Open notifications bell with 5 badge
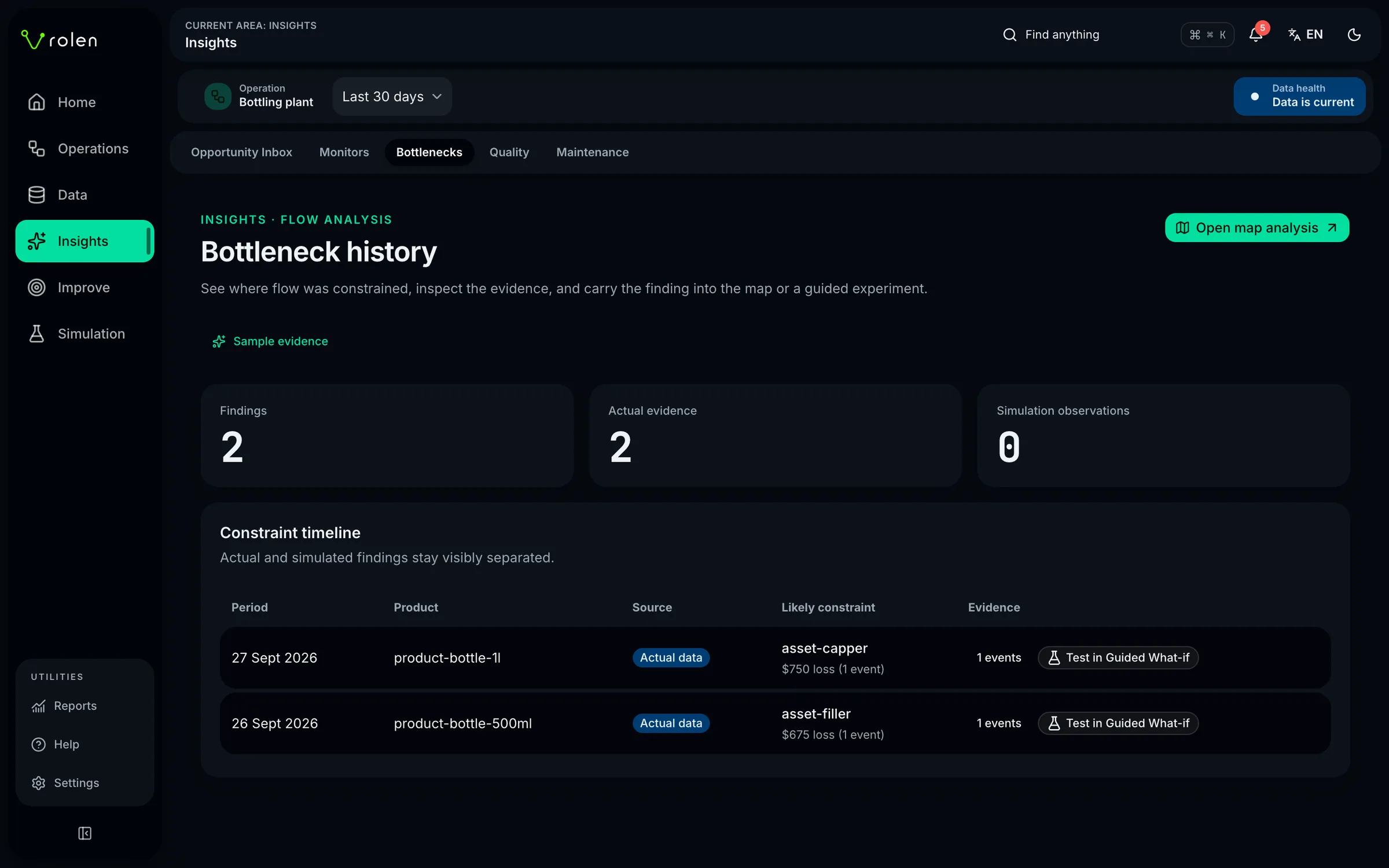Viewport: 1389px width, 868px height. coord(1256,35)
